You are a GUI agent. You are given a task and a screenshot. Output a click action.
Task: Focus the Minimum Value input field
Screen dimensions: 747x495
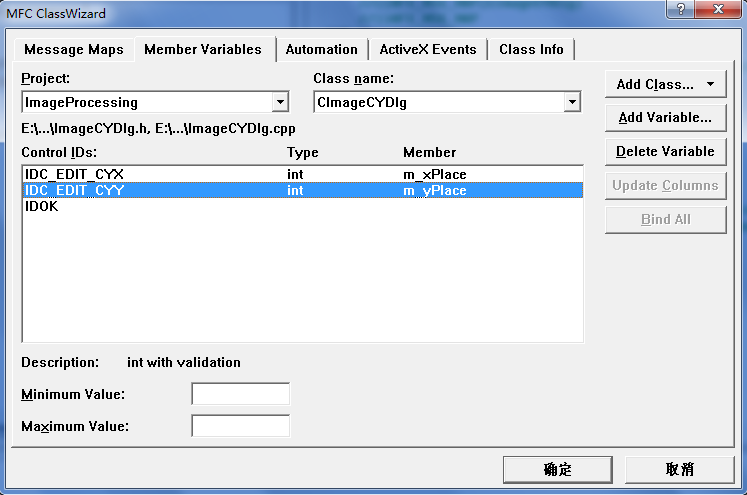[241, 394]
